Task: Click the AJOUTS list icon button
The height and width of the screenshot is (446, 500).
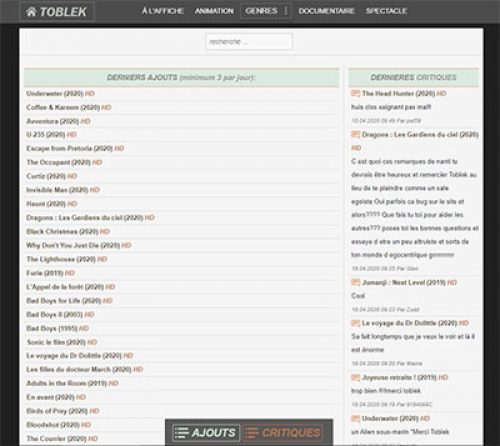Action: [x=206, y=433]
